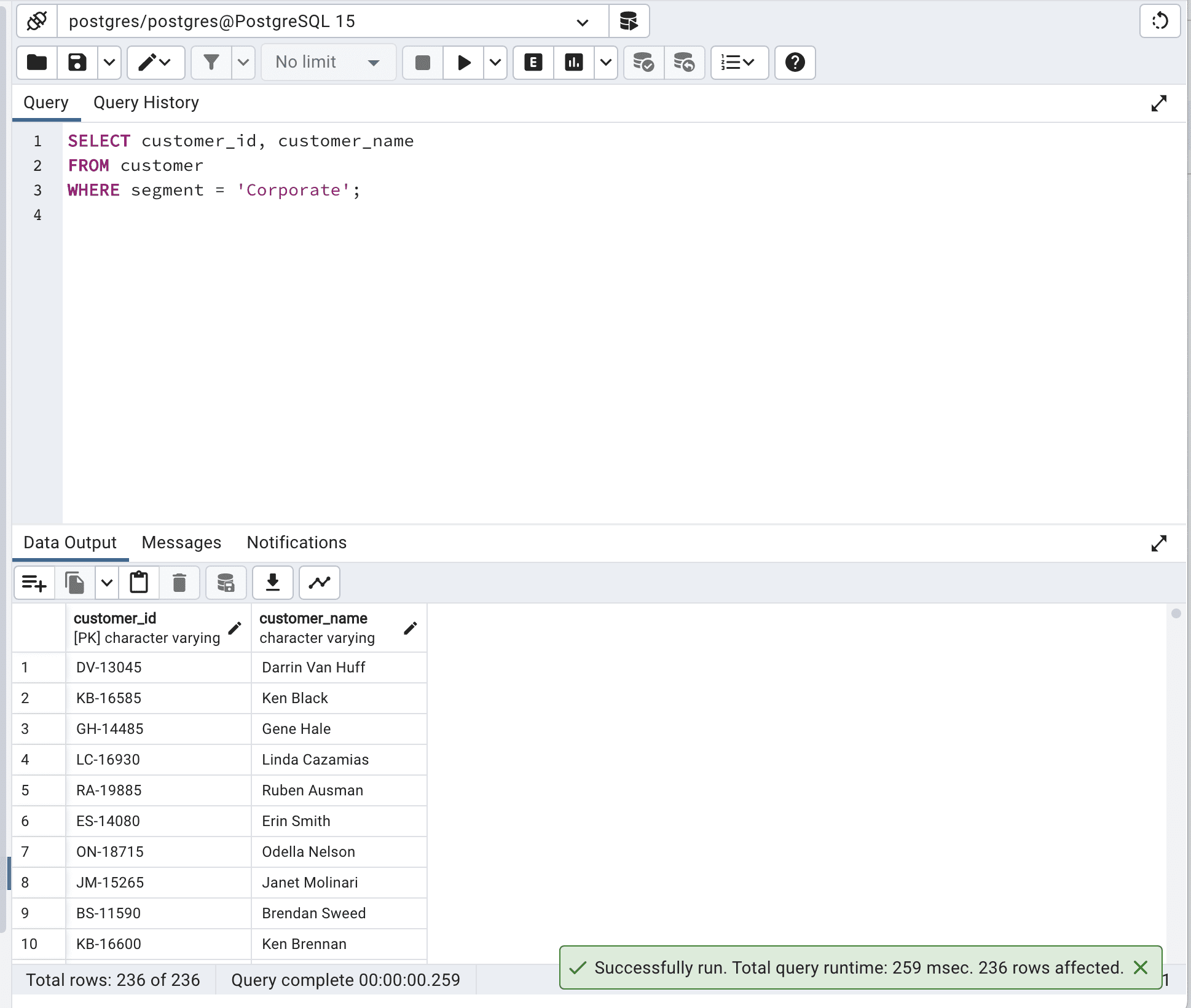Image resolution: width=1191 pixels, height=1008 pixels.
Task: Dismiss the successful run notification
Action: pyautogui.click(x=1141, y=967)
